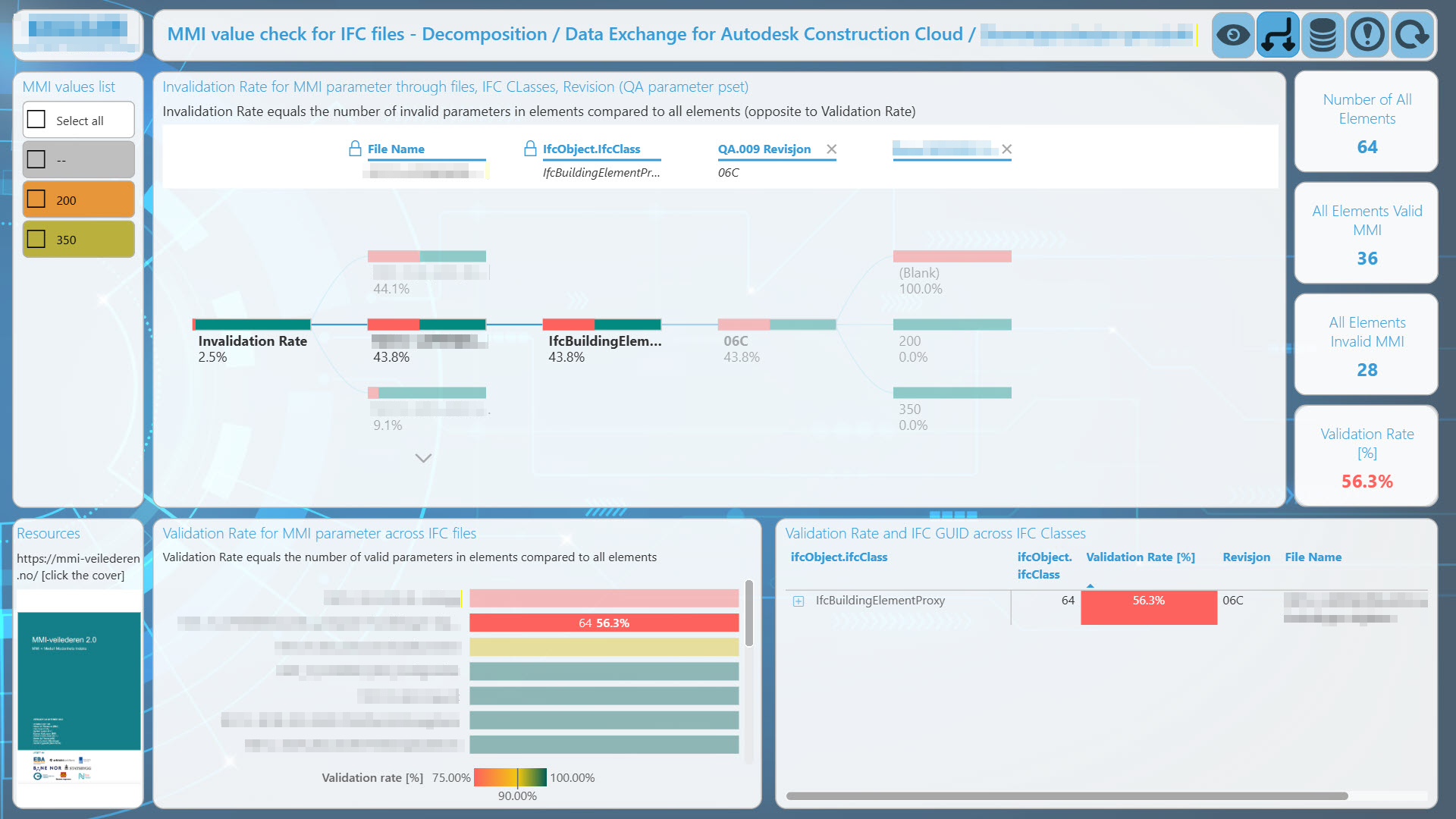Check the 350 MMI value checkbox

36,239
